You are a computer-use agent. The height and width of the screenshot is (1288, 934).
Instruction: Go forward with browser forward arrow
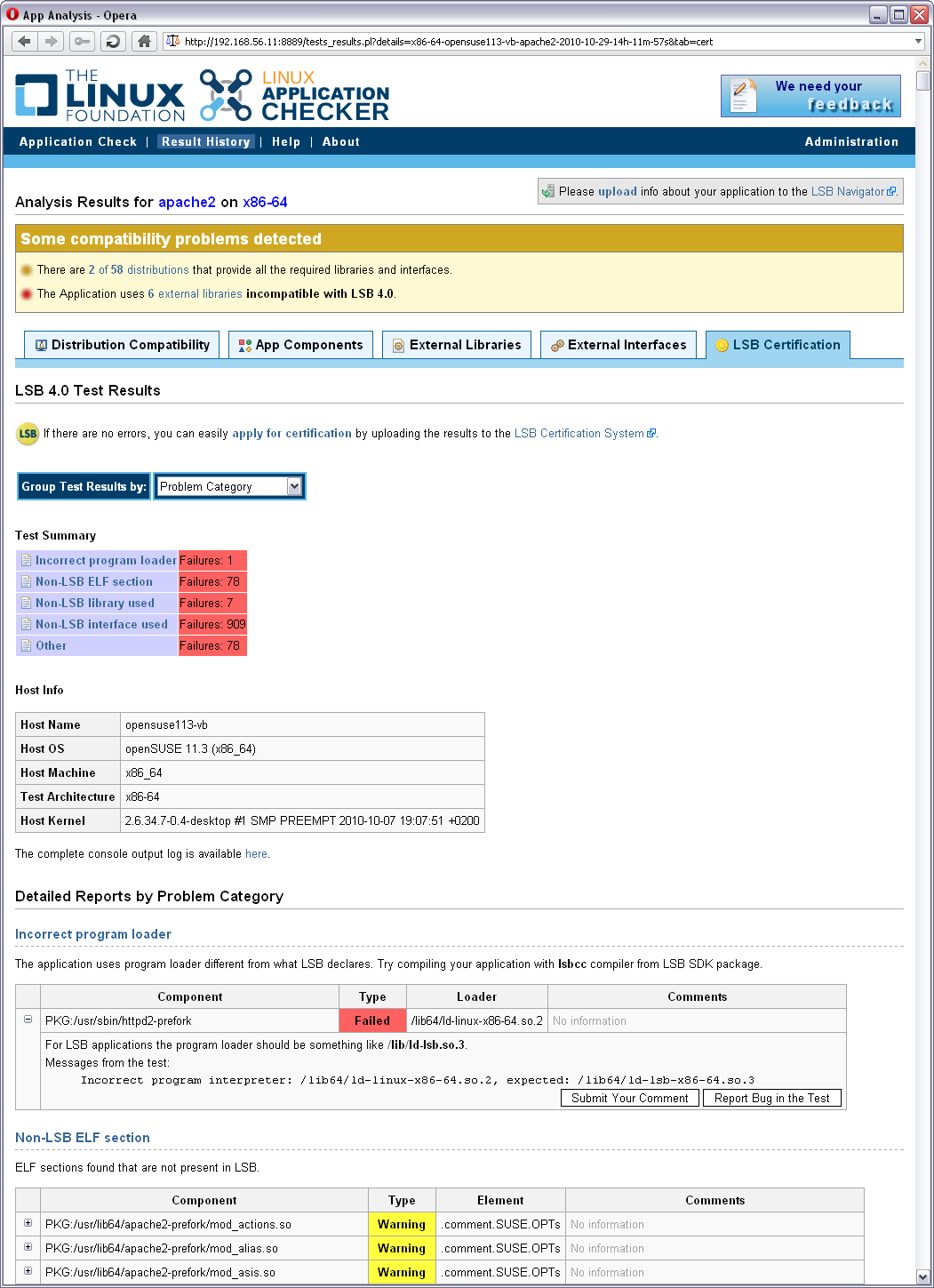tap(52, 41)
